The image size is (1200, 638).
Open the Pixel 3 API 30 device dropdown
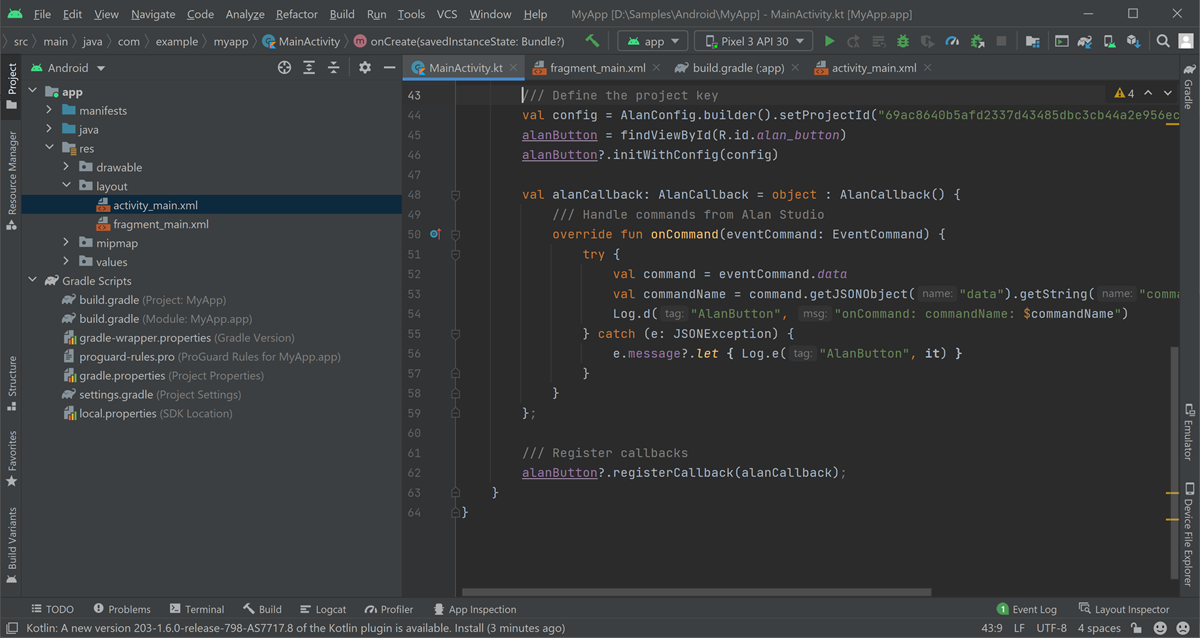pos(752,42)
